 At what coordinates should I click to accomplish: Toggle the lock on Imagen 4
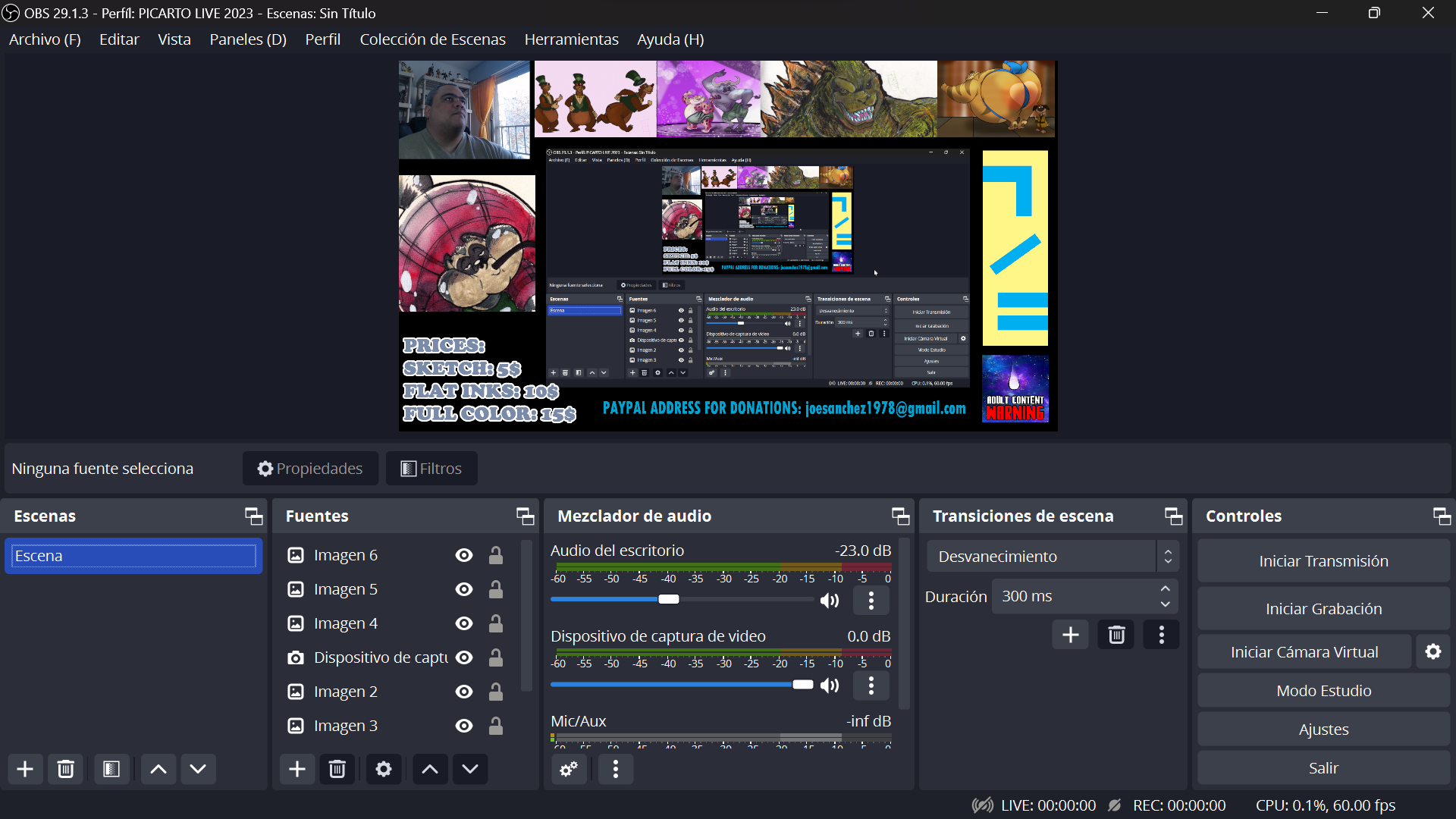496,623
